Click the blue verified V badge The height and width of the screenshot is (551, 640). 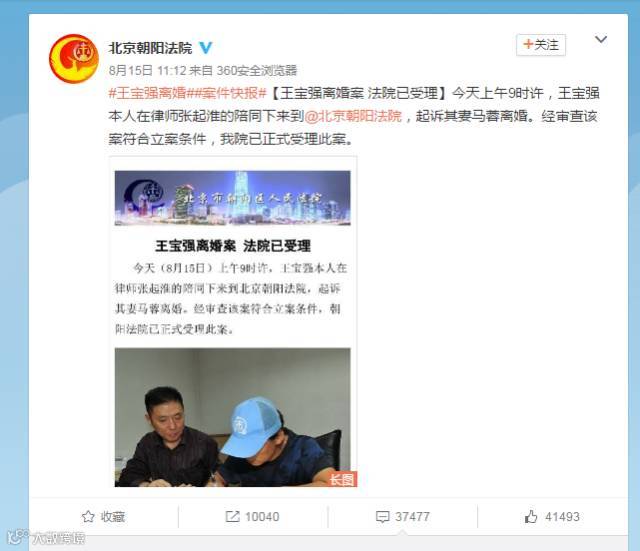205,48
